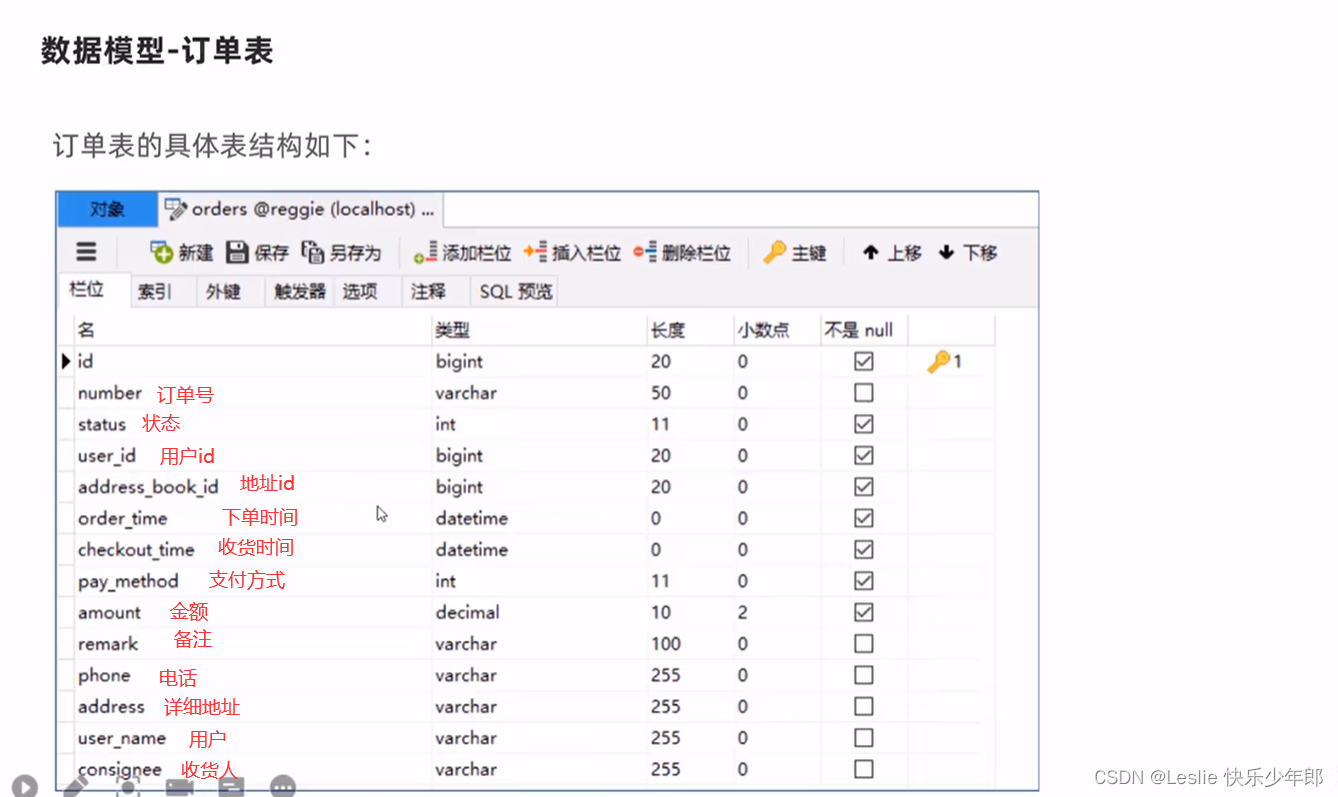Click 插入栏位 to insert a field

573,253
